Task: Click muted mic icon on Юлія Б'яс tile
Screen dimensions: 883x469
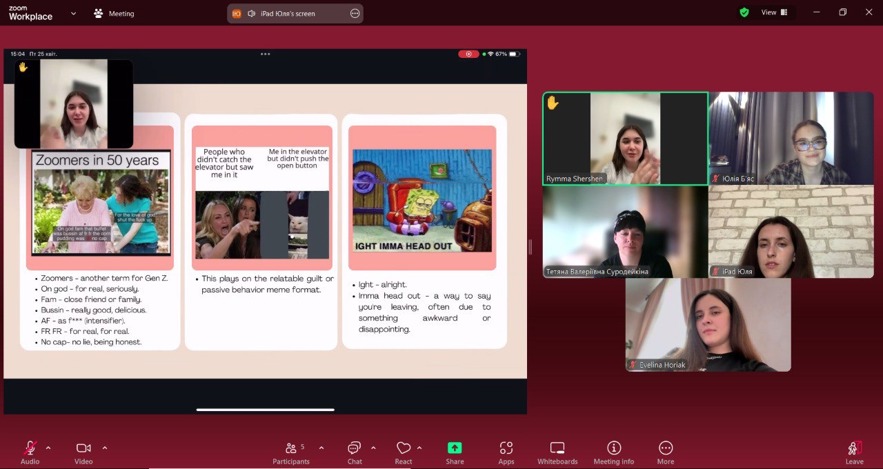Action: 716,178
